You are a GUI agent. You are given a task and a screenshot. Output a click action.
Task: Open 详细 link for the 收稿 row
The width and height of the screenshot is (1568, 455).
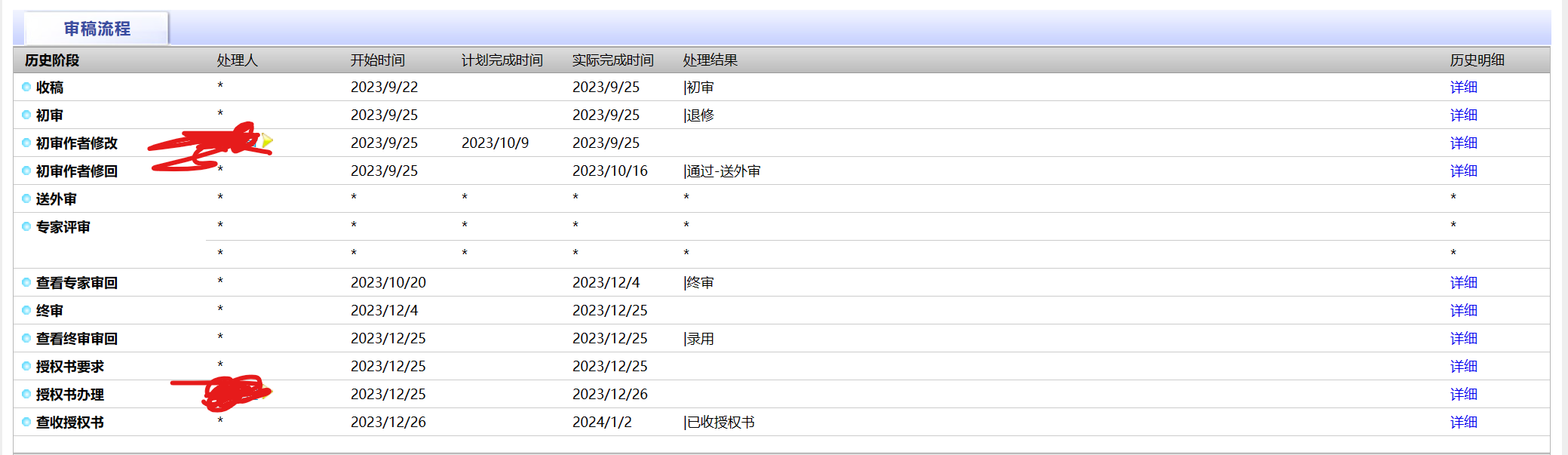point(1463,88)
